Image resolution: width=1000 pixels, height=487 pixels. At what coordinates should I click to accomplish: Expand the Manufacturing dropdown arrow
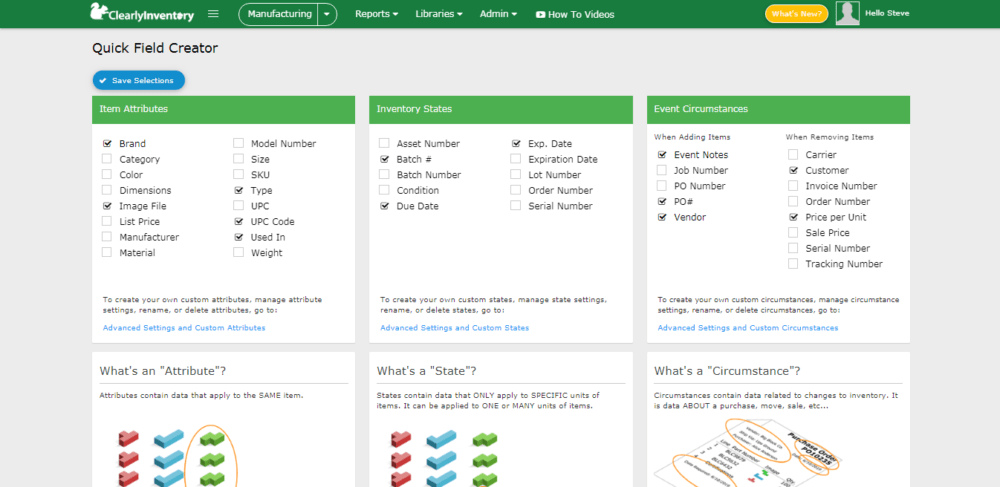[x=327, y=13]
